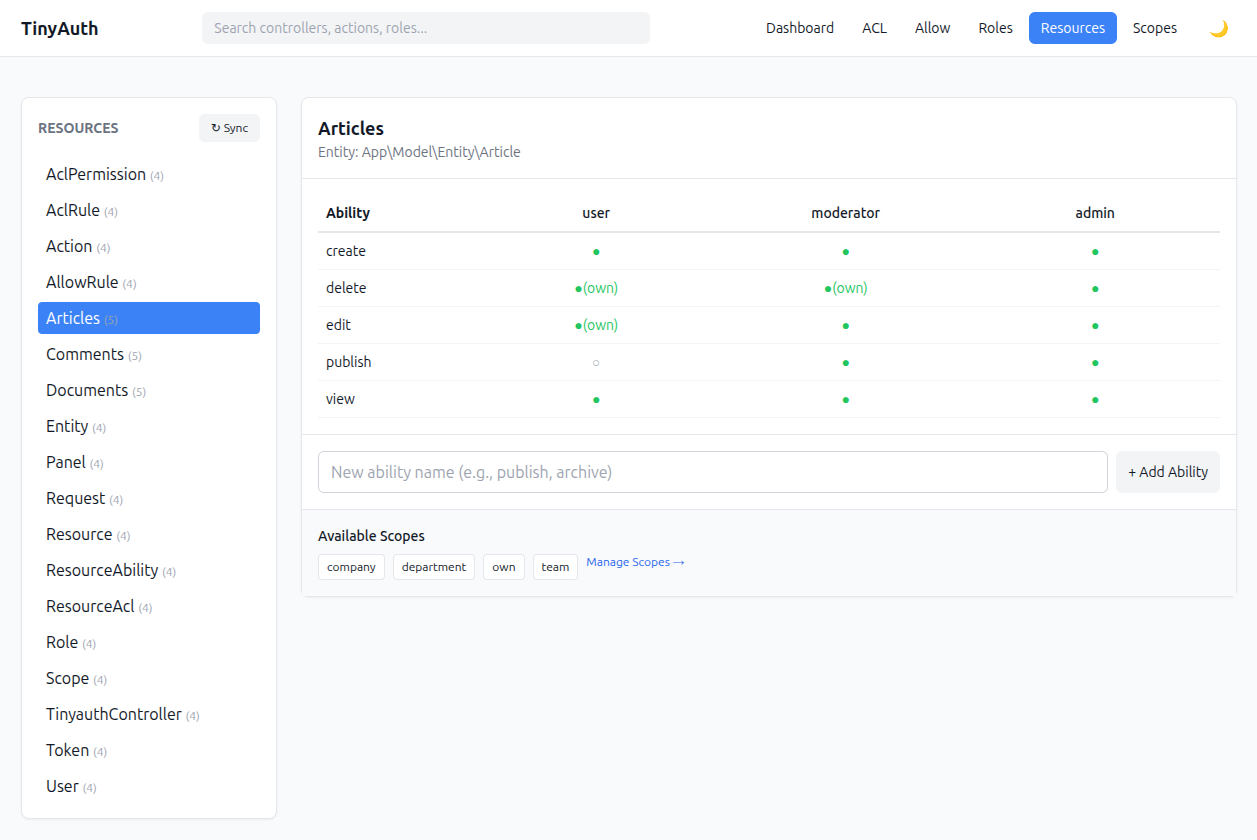Select the Resources nav tab

click(1072, 28)
